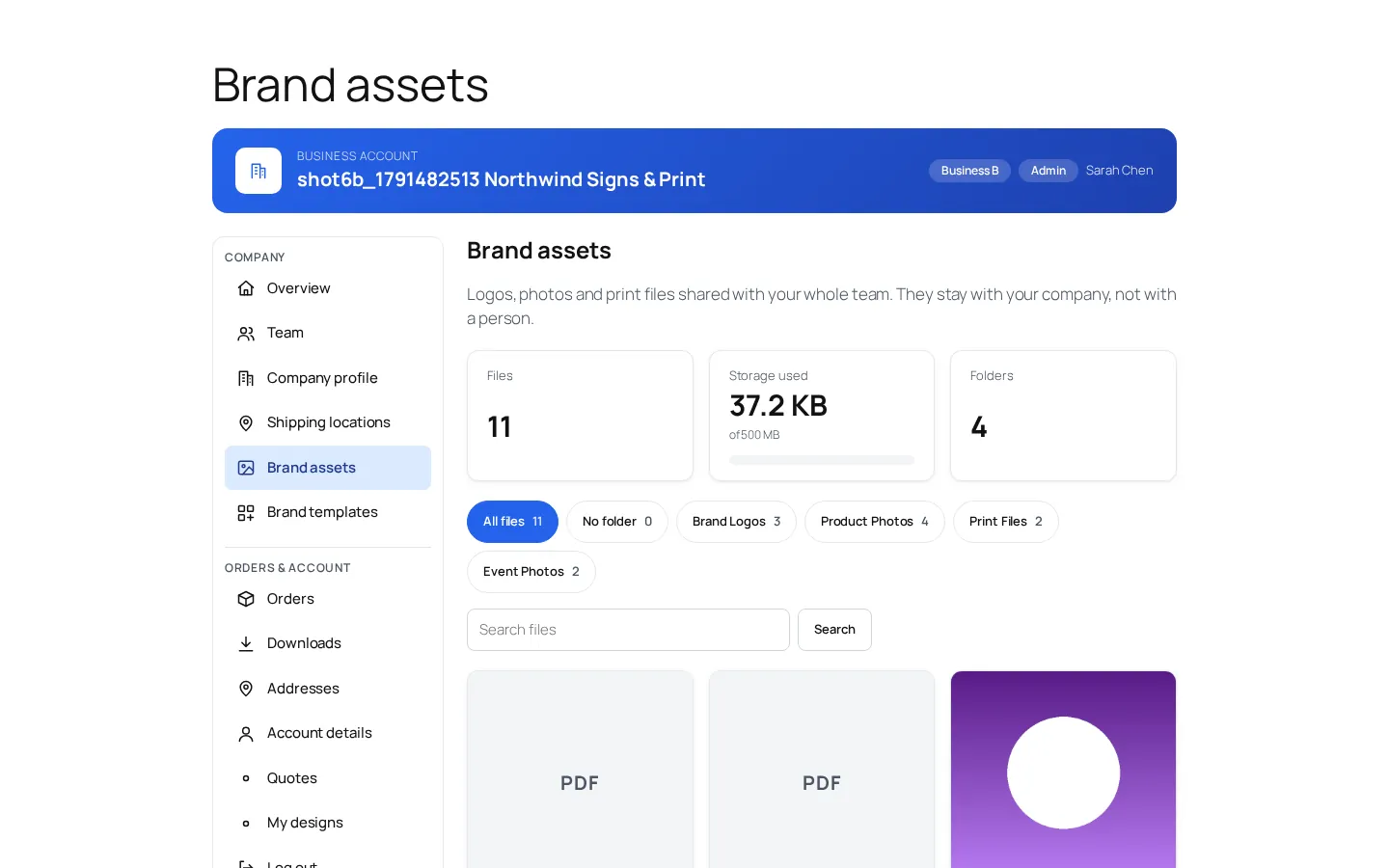Screen dimensions: 1389x868
Task: Open the first PDF file thumbnail
Action: pos(580,770)
